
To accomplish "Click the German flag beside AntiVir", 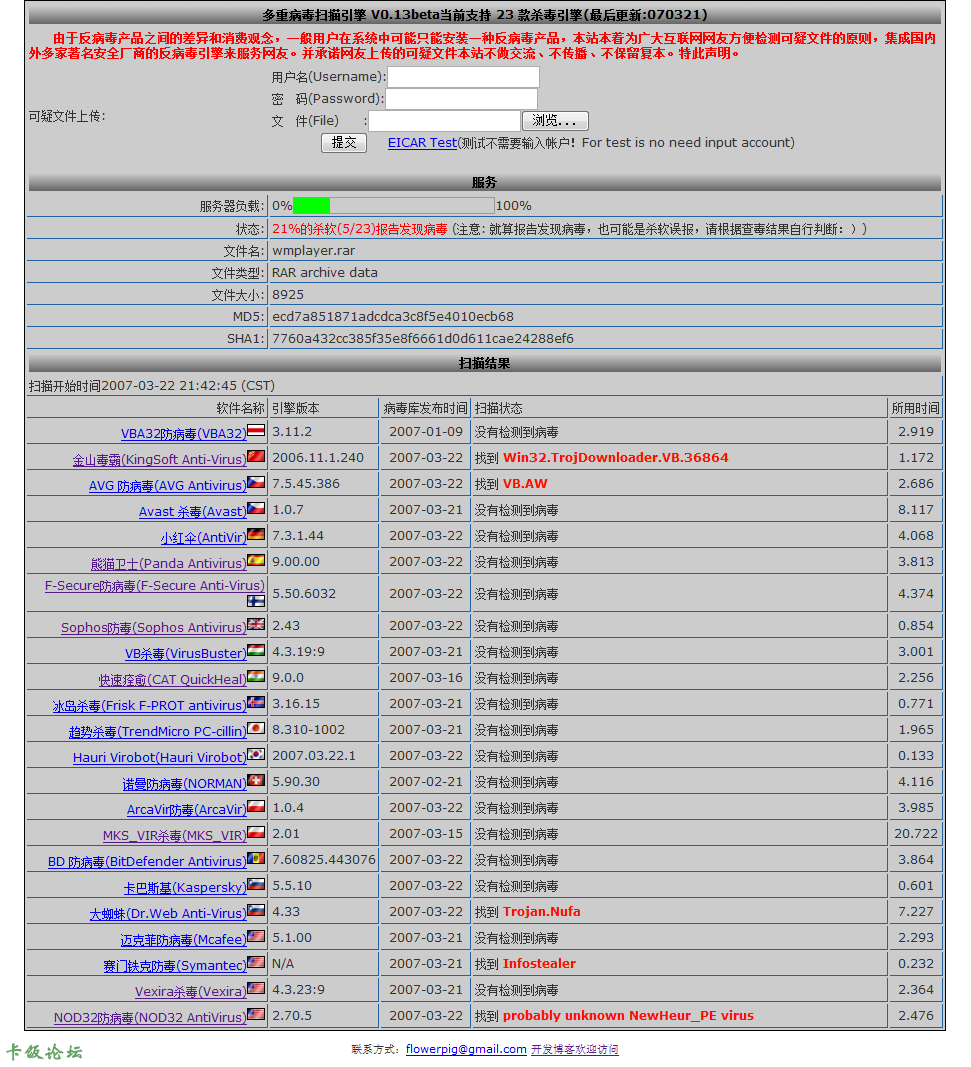I will (x=256, y=534).
